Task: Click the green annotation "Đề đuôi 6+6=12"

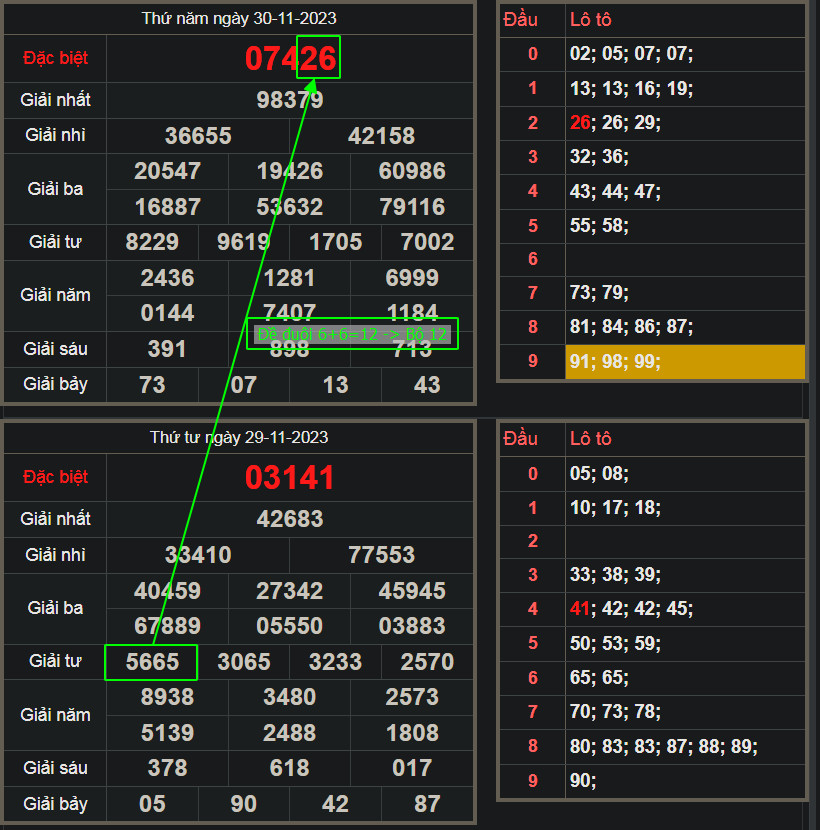Action: tap(352, 334)
